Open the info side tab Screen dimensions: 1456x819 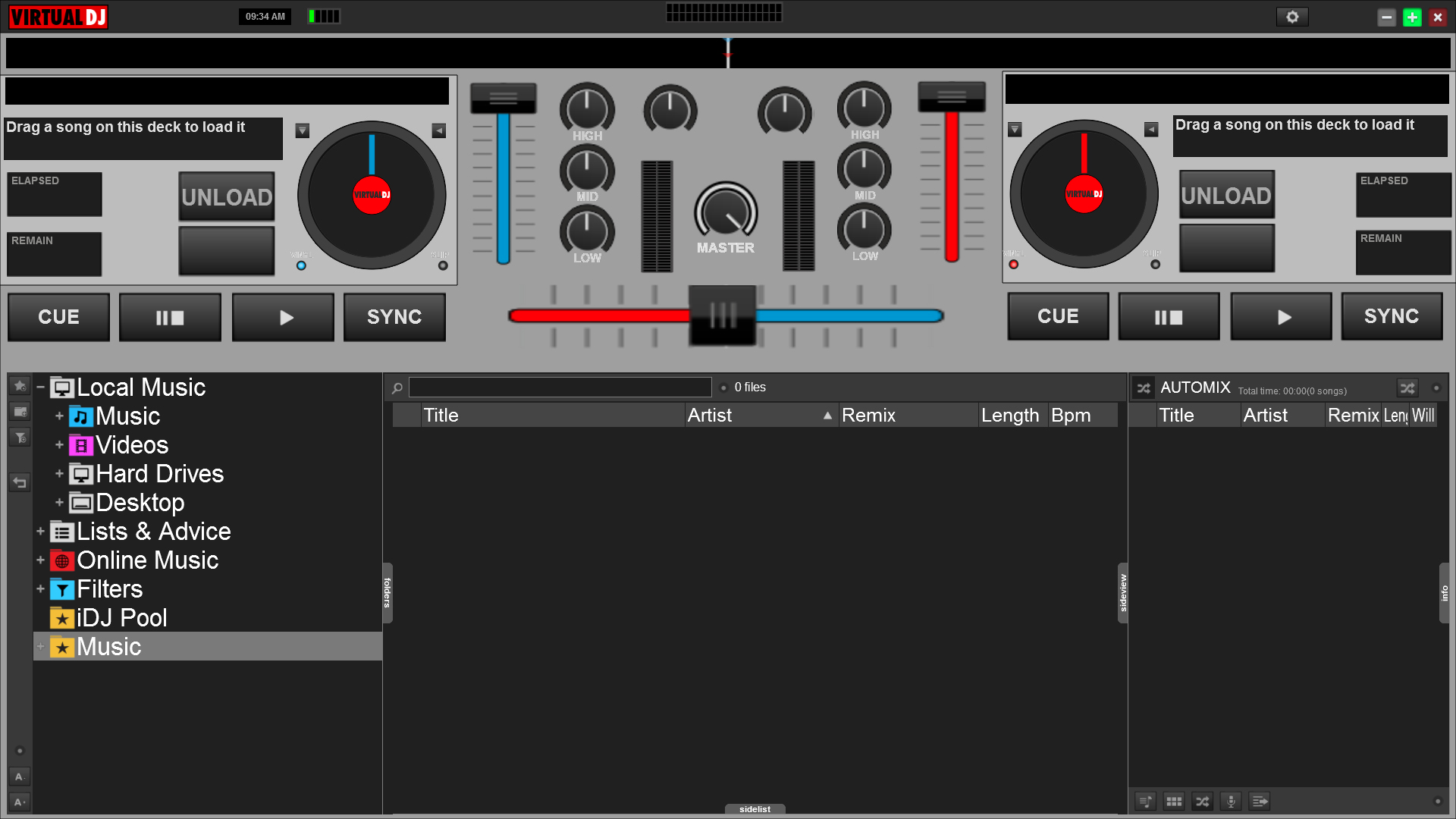[1444, 592]
